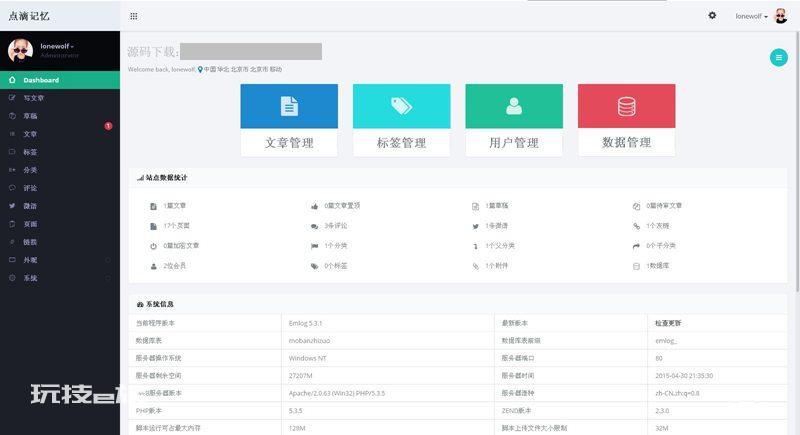Click the thumbs-up icon for 0篇文章置顶
Screen dimensions: 800x435
tap(315, 207)
